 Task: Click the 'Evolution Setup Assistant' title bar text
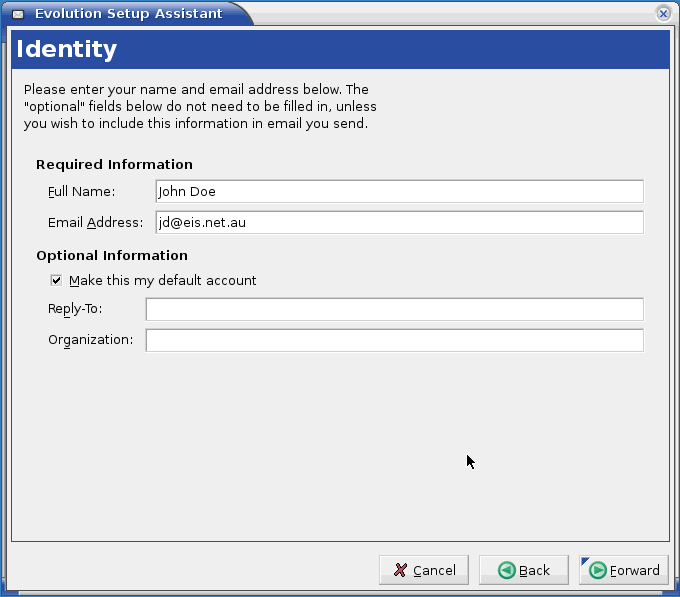coord(128,14)
